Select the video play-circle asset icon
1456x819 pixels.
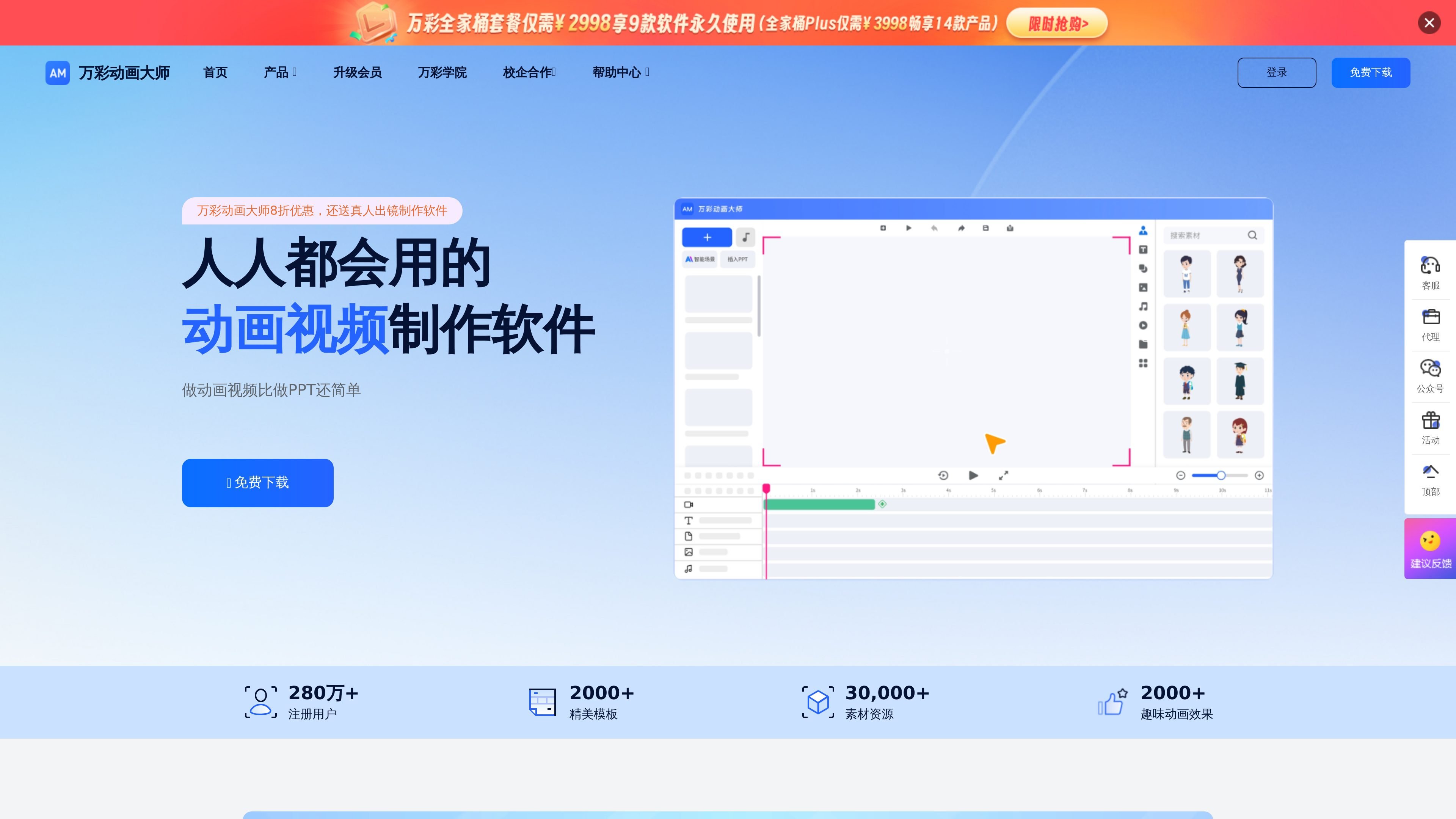(x=1143, y=326)
